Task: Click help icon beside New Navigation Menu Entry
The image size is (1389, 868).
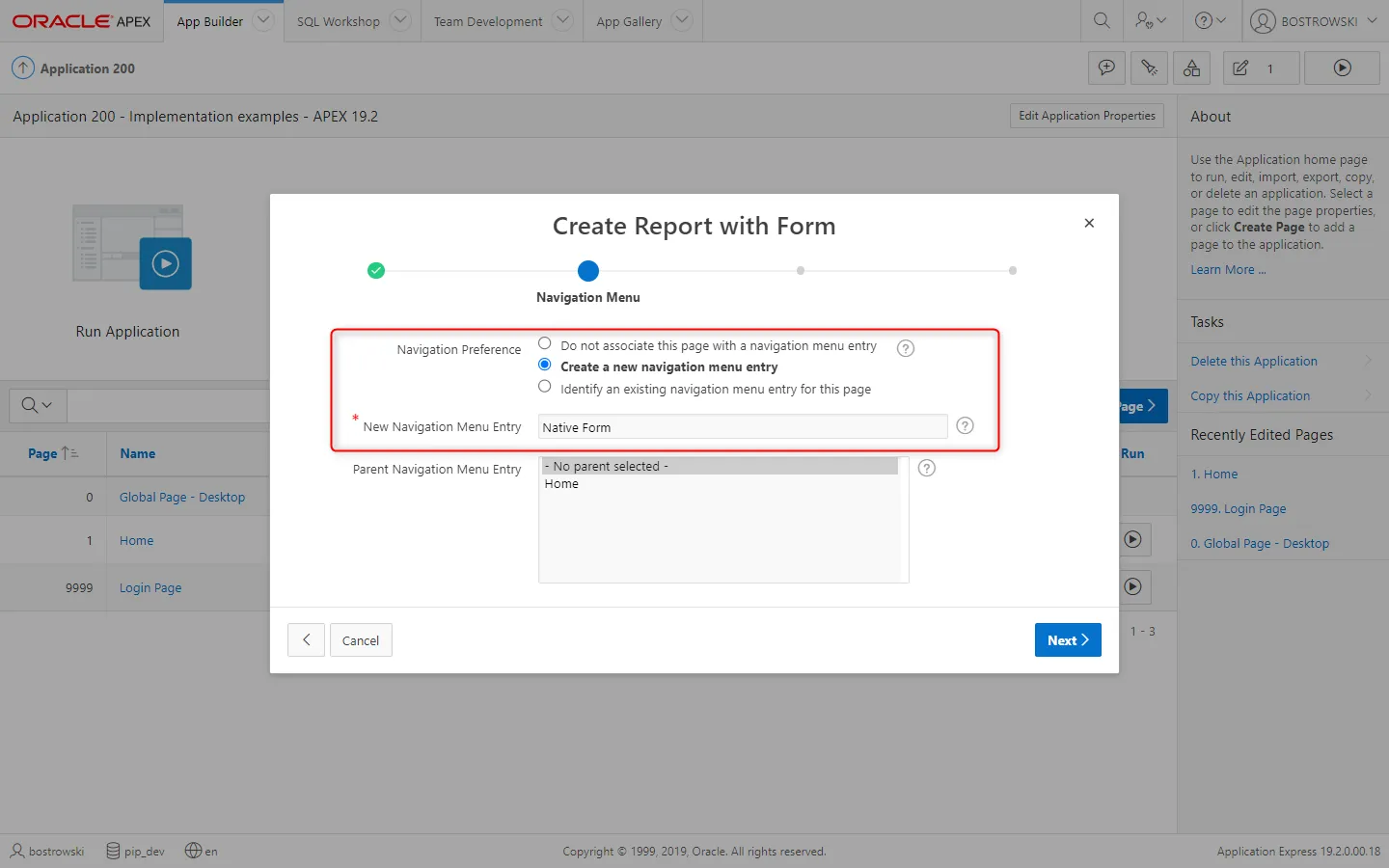Action: point(965,426)
